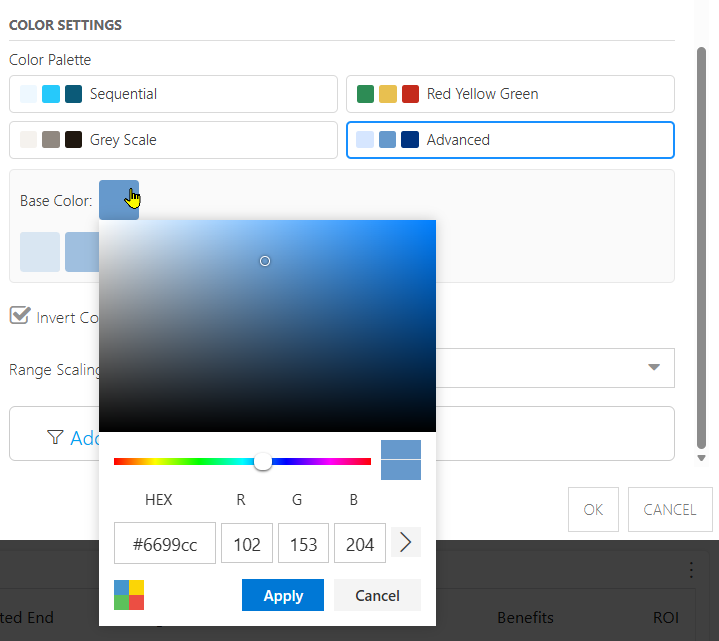This screenshot has height=641, width=719.
Task: Open the palette switcher four-color icon
Action: coord(129,595)
